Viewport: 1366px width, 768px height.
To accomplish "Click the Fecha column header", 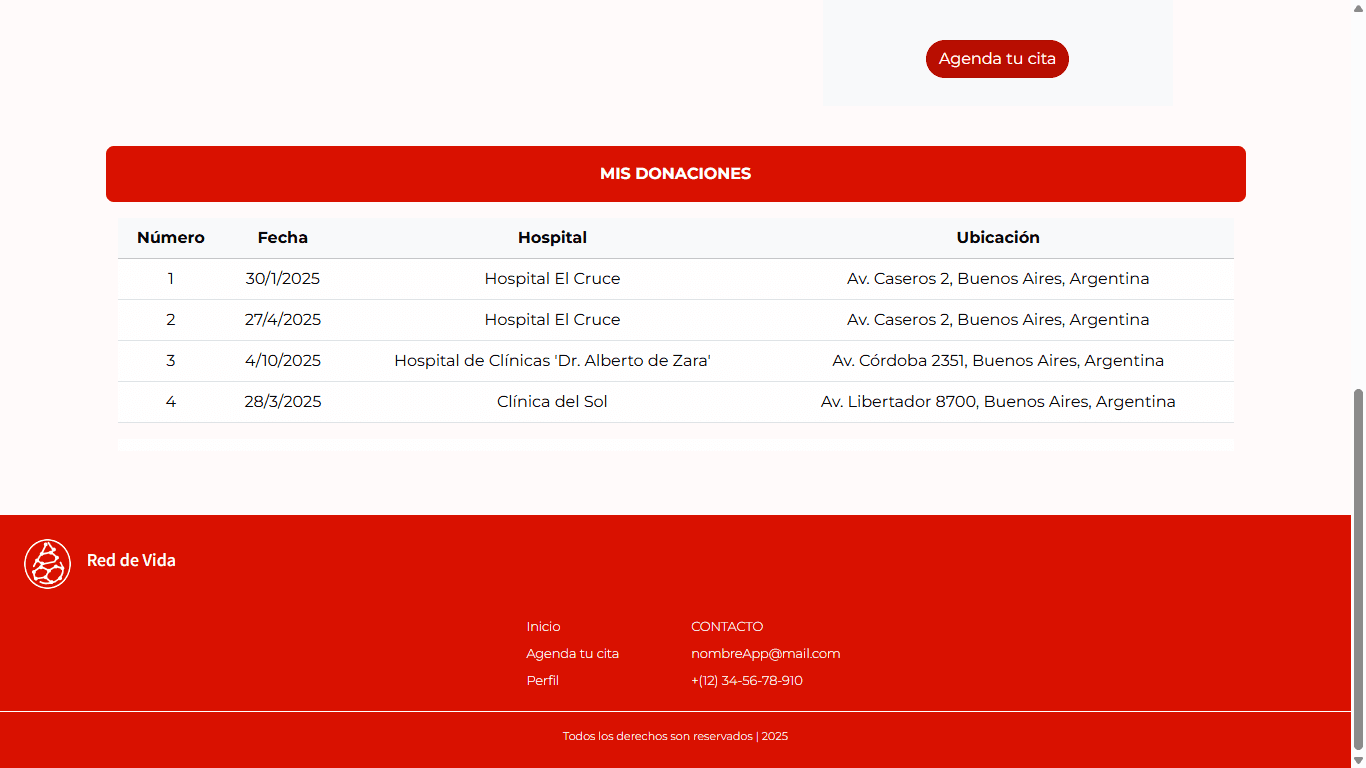I will (283, 238).
